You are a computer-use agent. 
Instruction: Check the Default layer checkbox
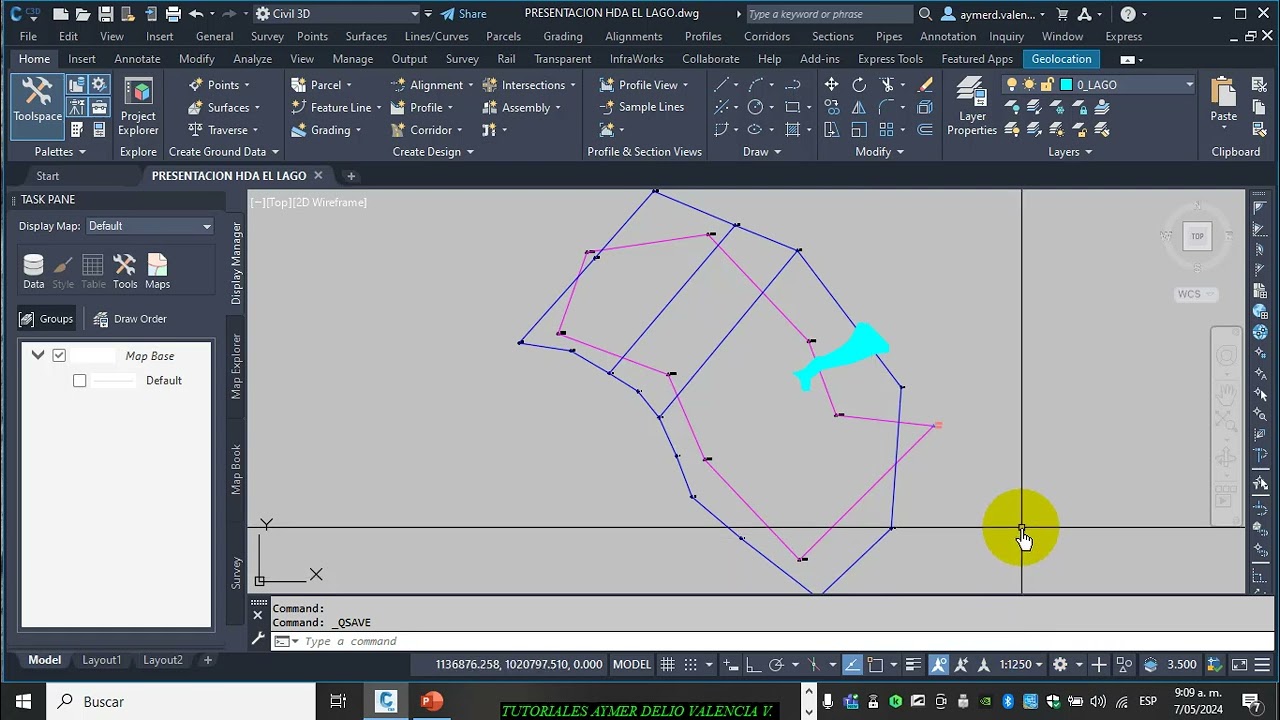(x=79, y=380)
